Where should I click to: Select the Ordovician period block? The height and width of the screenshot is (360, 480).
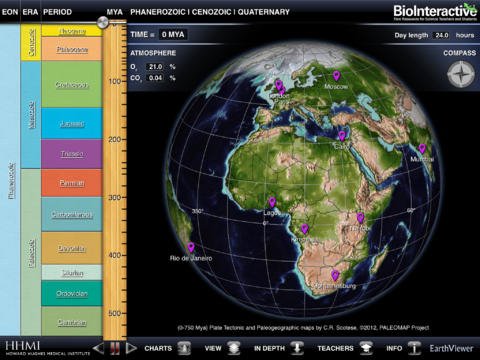pyautogui.click(x=72, y=293)
